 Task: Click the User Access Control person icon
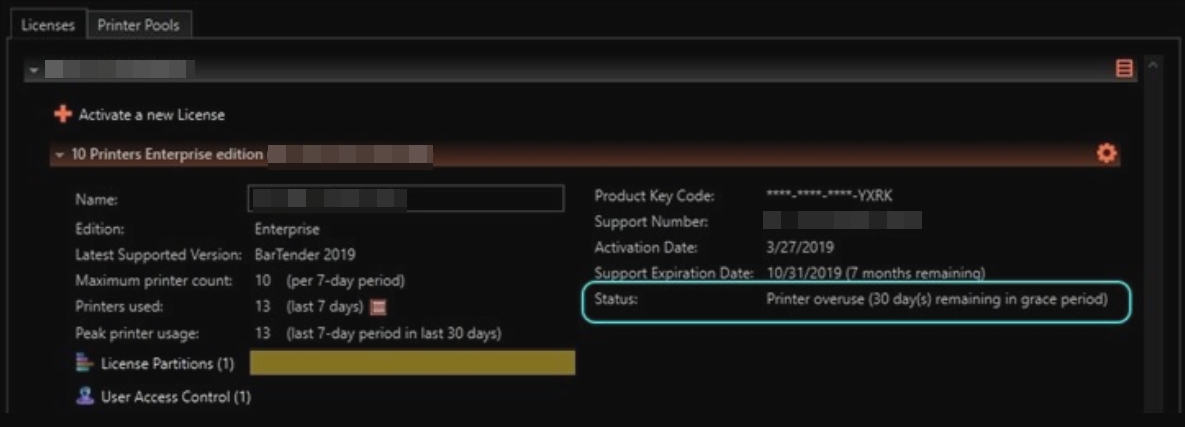(x=85, y=396)
